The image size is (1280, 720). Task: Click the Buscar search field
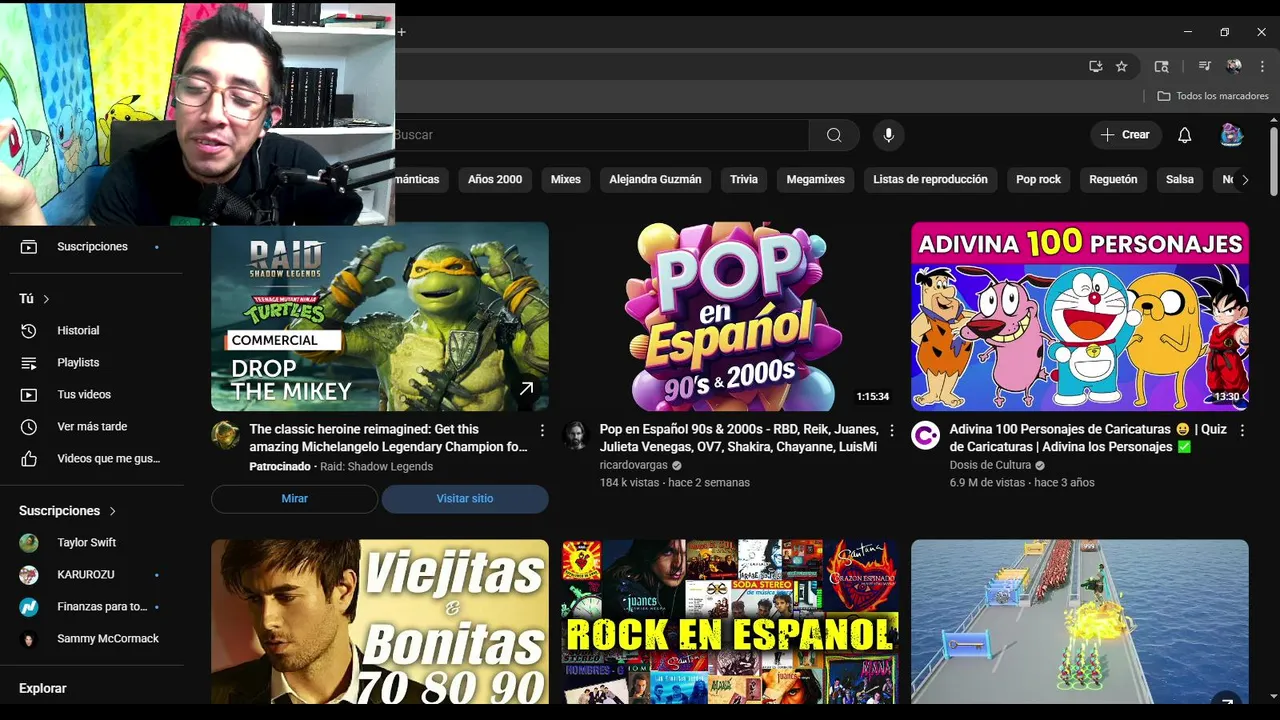coord(600,135)
